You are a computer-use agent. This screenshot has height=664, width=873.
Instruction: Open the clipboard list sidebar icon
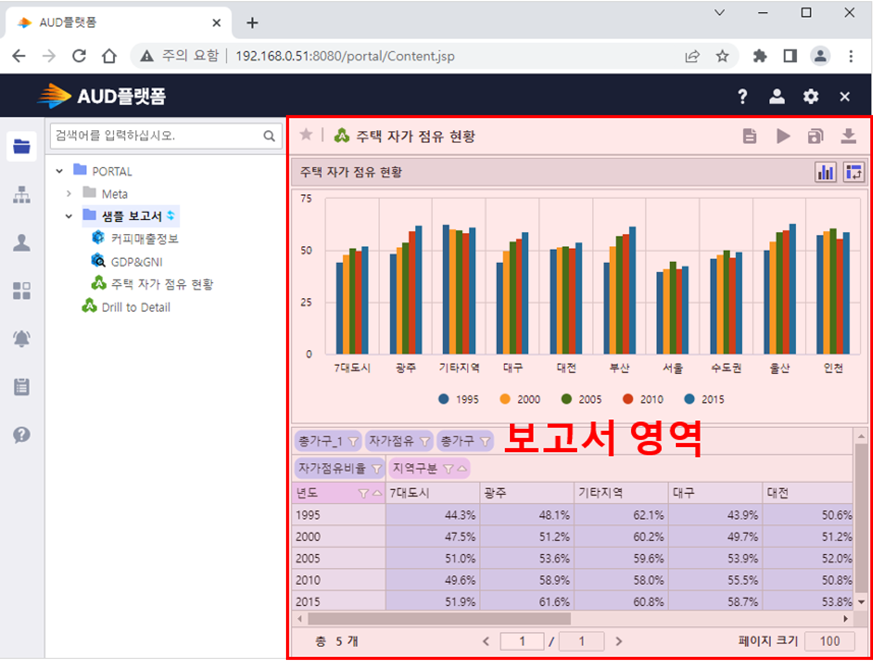[22, 386]
